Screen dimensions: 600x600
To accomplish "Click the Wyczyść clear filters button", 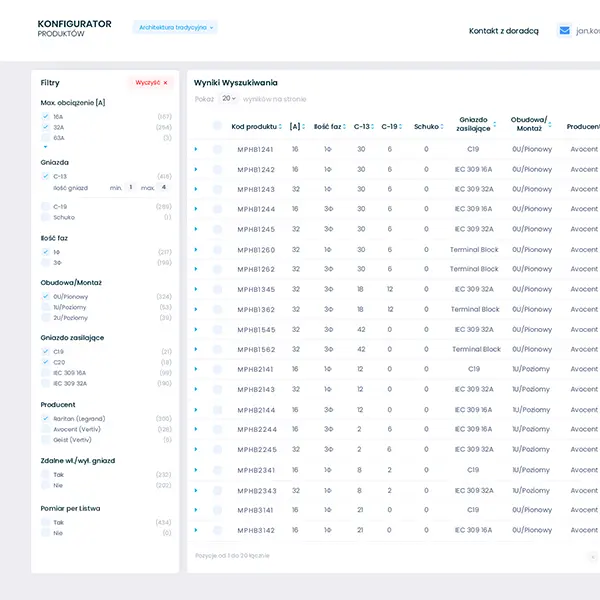I will [x=152, y=83].
